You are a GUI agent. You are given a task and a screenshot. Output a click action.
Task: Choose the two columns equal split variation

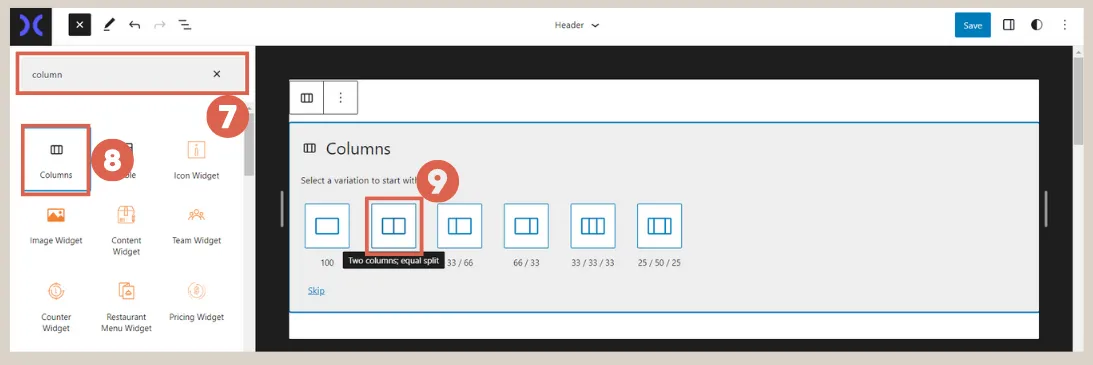point(394,226)
